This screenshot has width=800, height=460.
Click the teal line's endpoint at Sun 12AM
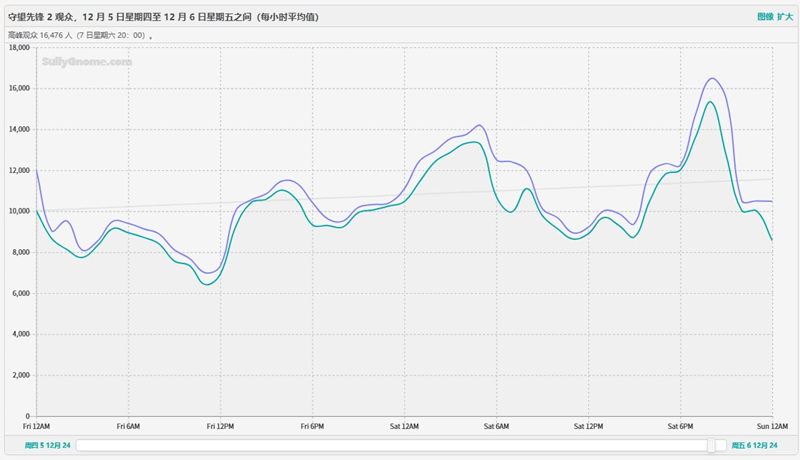point(772,240)
